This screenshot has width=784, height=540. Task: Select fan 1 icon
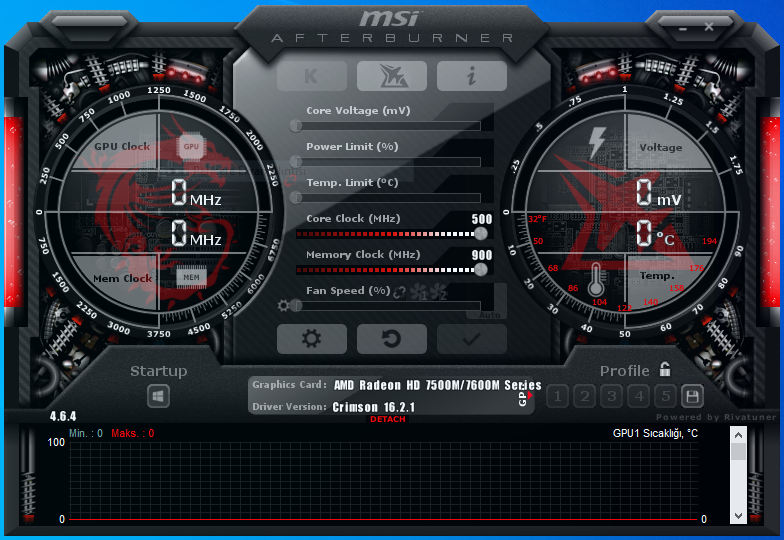coord(418,292)
